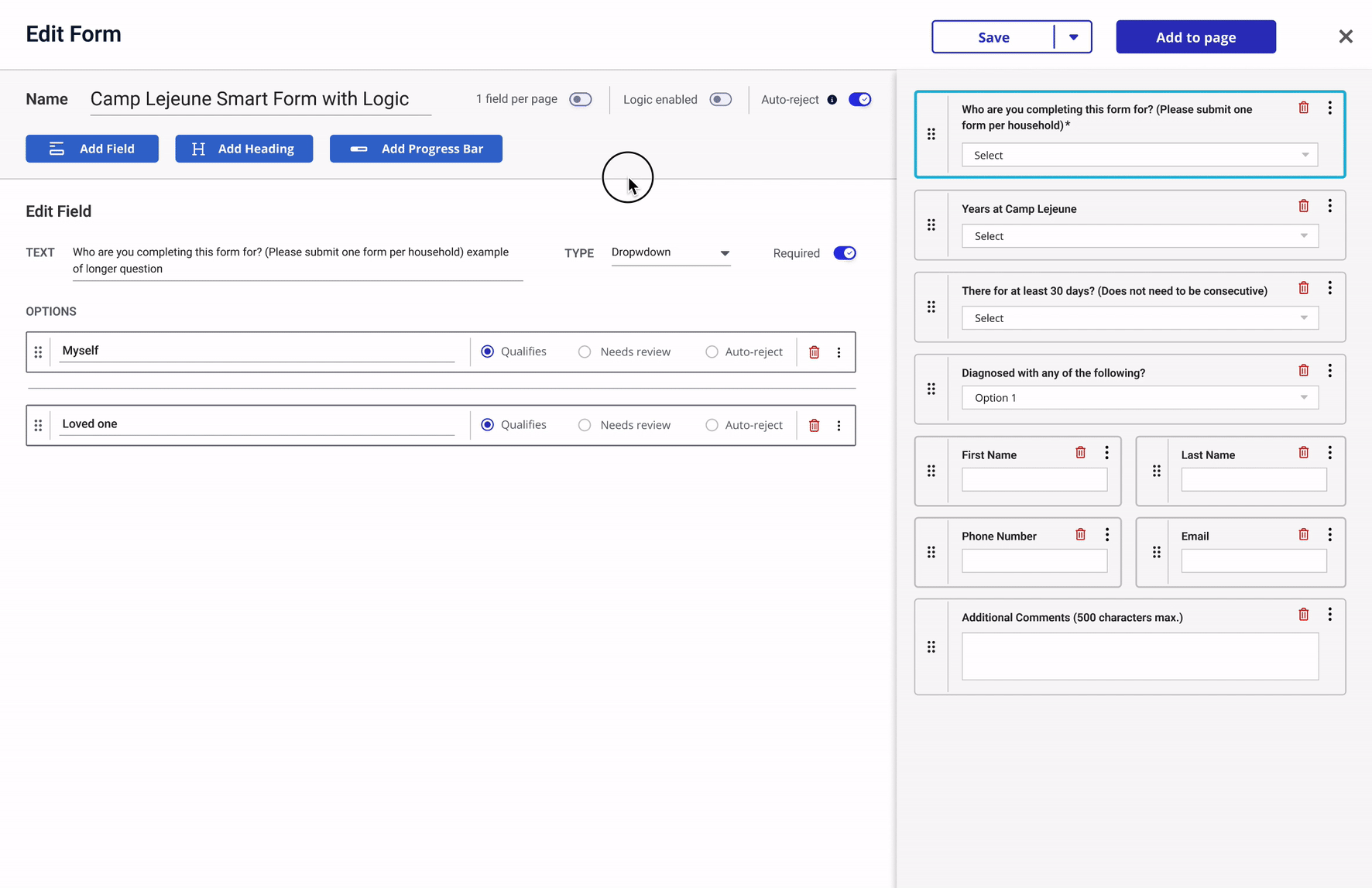Delete the 'Years at Camp Lejeune' field

point(1304,206)
